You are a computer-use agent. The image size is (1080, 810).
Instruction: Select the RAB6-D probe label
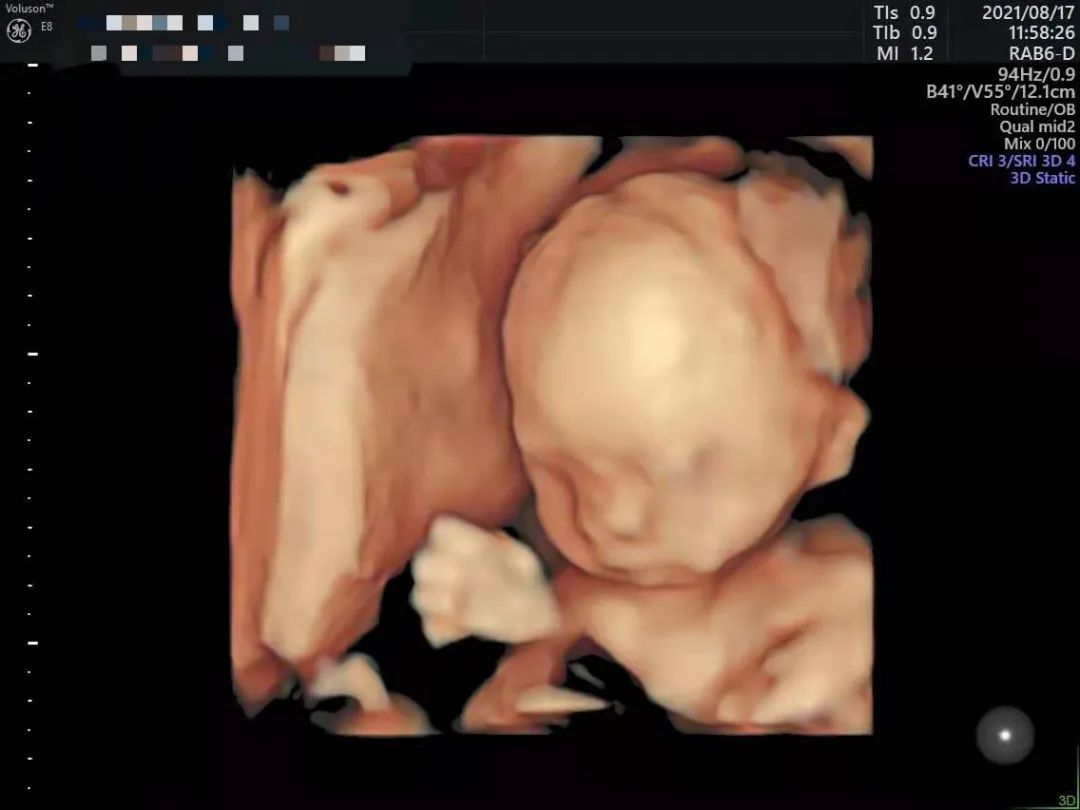pos(1040,54)
